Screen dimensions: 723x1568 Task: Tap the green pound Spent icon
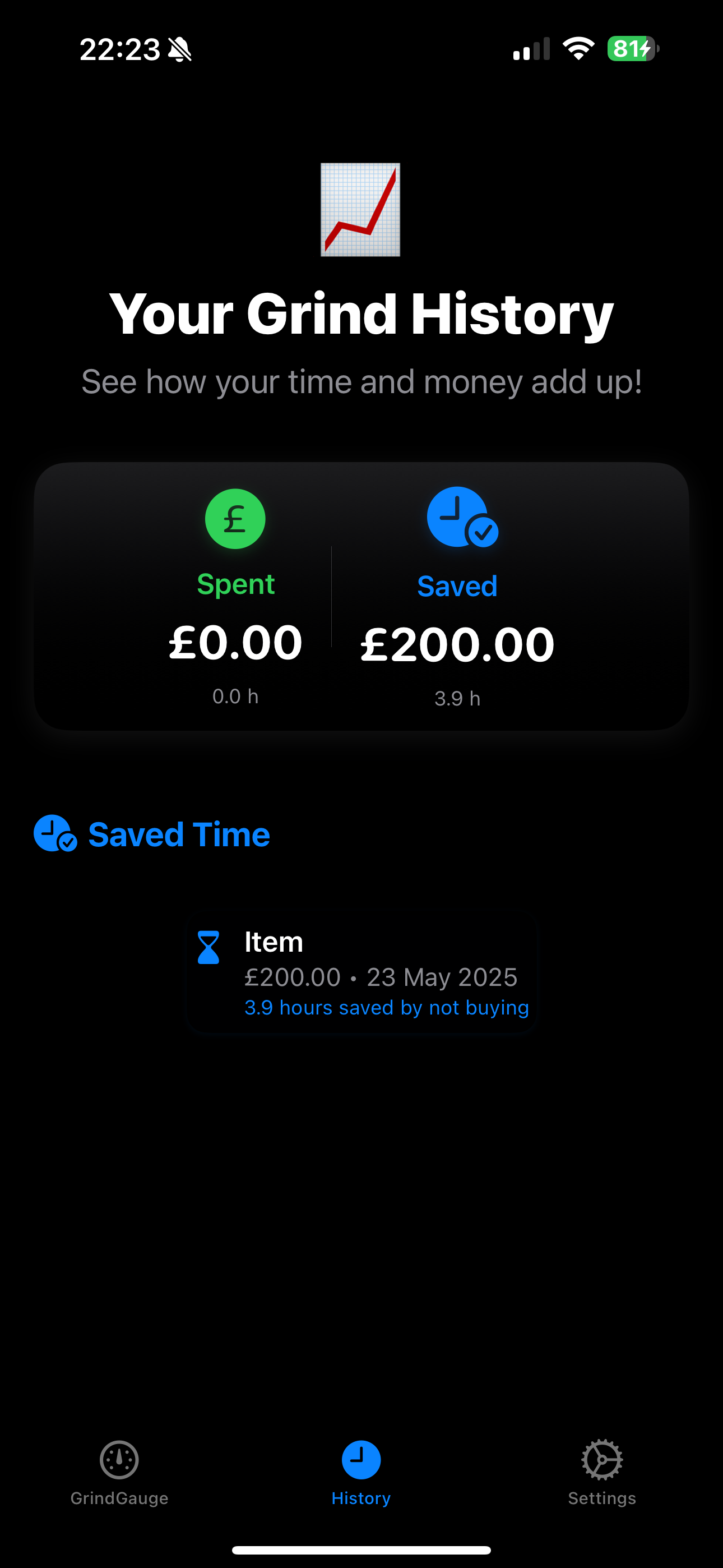(x=235, y=519)
